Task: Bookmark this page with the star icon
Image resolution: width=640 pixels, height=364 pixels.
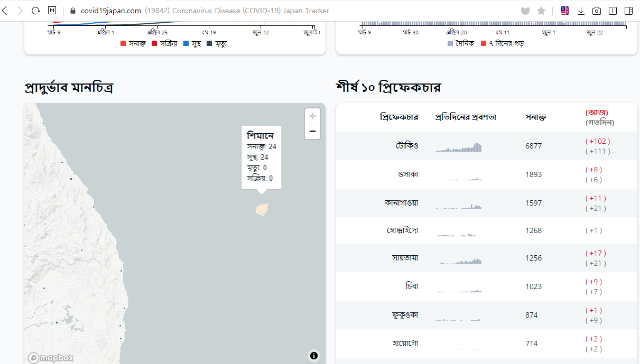Action: click(x=541, y=11)
